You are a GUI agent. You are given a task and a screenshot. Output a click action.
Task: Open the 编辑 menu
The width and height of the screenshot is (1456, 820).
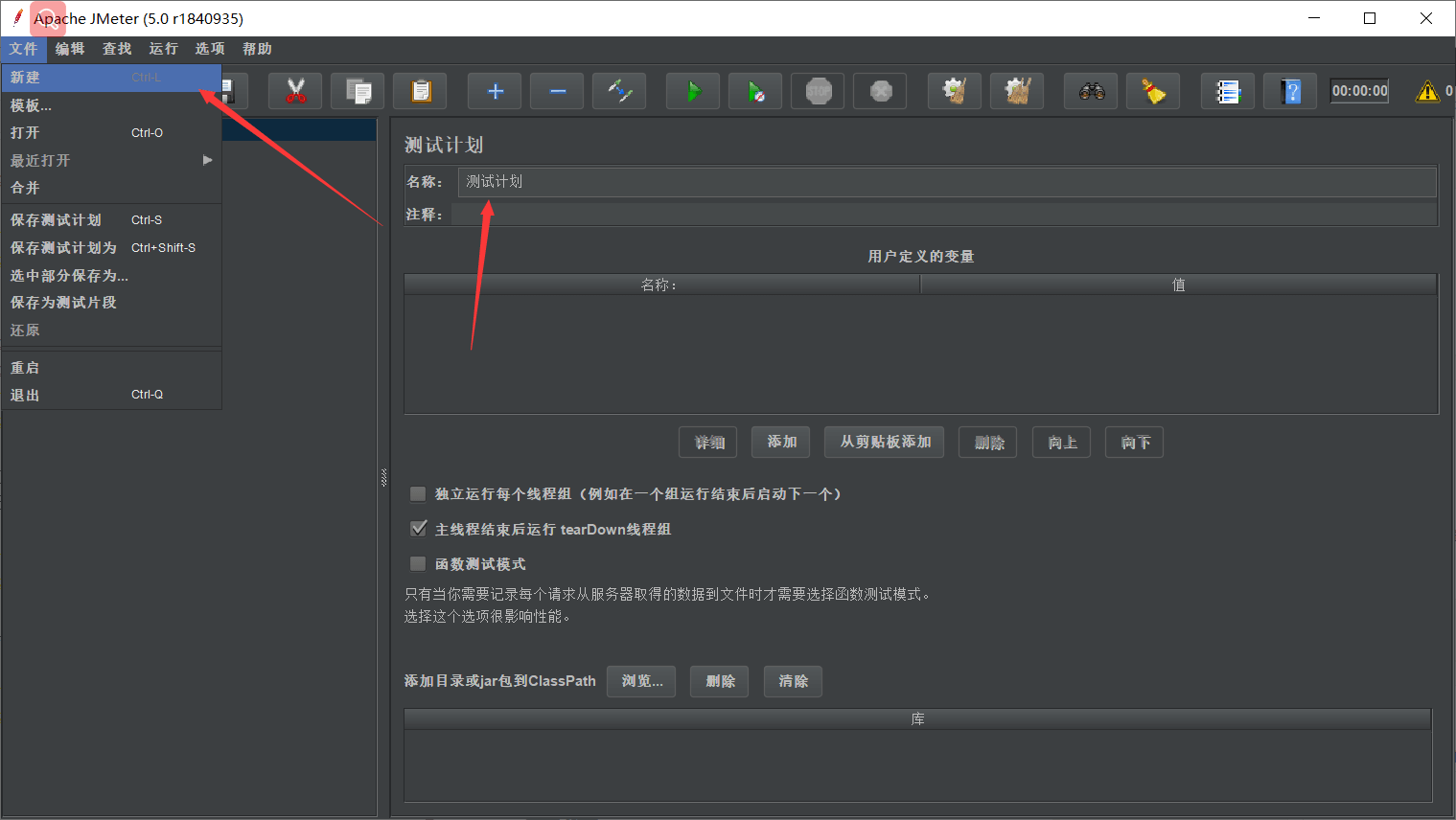70,49
